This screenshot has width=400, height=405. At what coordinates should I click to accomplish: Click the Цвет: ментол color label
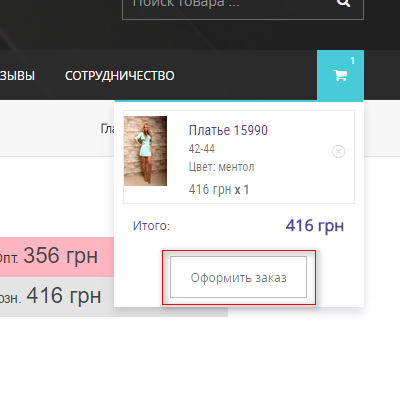(x=221, y=167)
